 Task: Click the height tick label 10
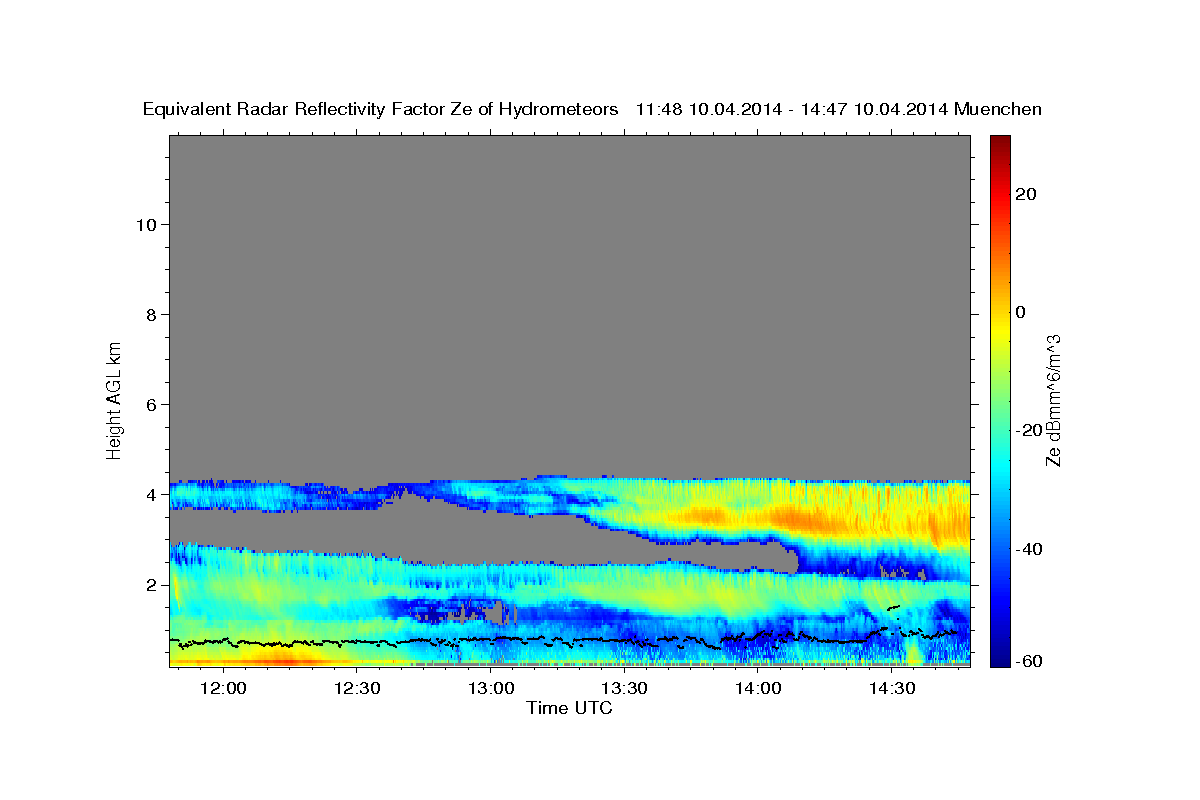pyautogui.click(x=146, y=225)
